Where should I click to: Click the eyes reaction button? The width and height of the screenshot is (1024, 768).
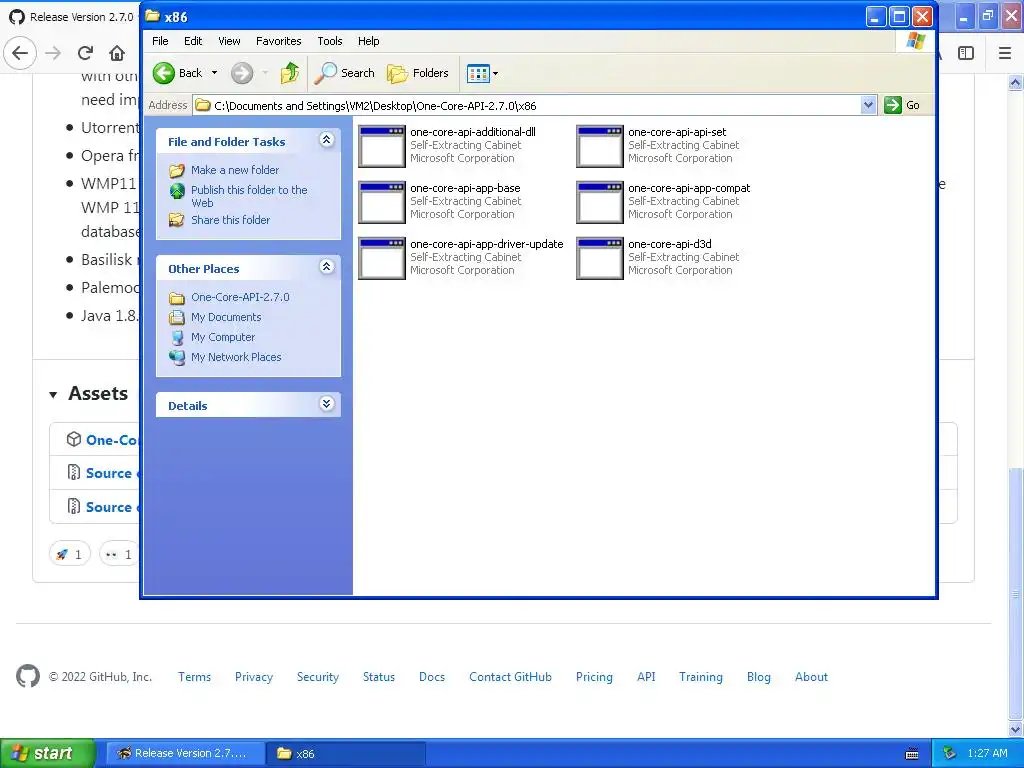click(x=119, y=554)
